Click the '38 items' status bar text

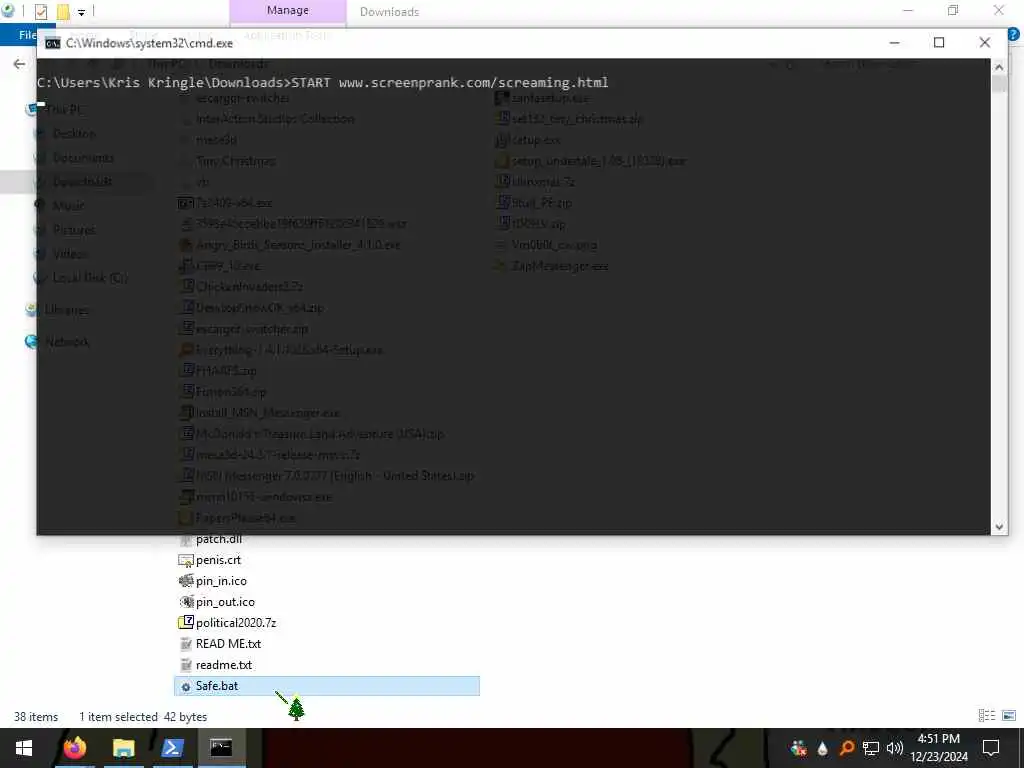(x=36, y=716)
